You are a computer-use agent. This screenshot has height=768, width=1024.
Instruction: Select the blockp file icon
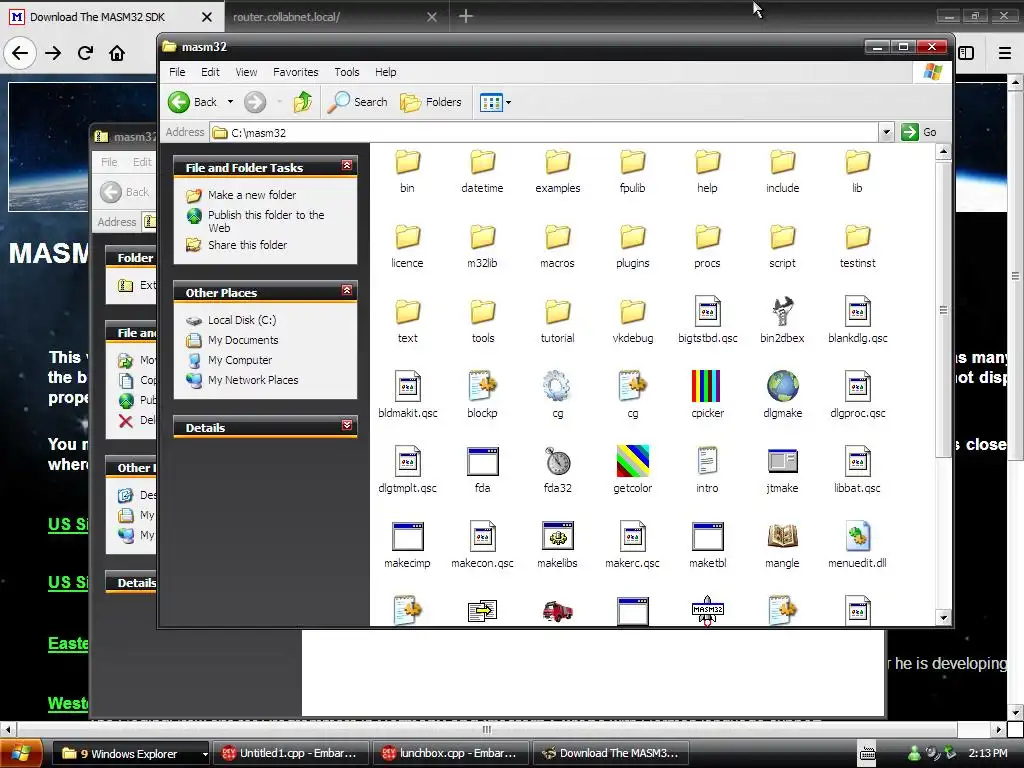tap(483, 387)
